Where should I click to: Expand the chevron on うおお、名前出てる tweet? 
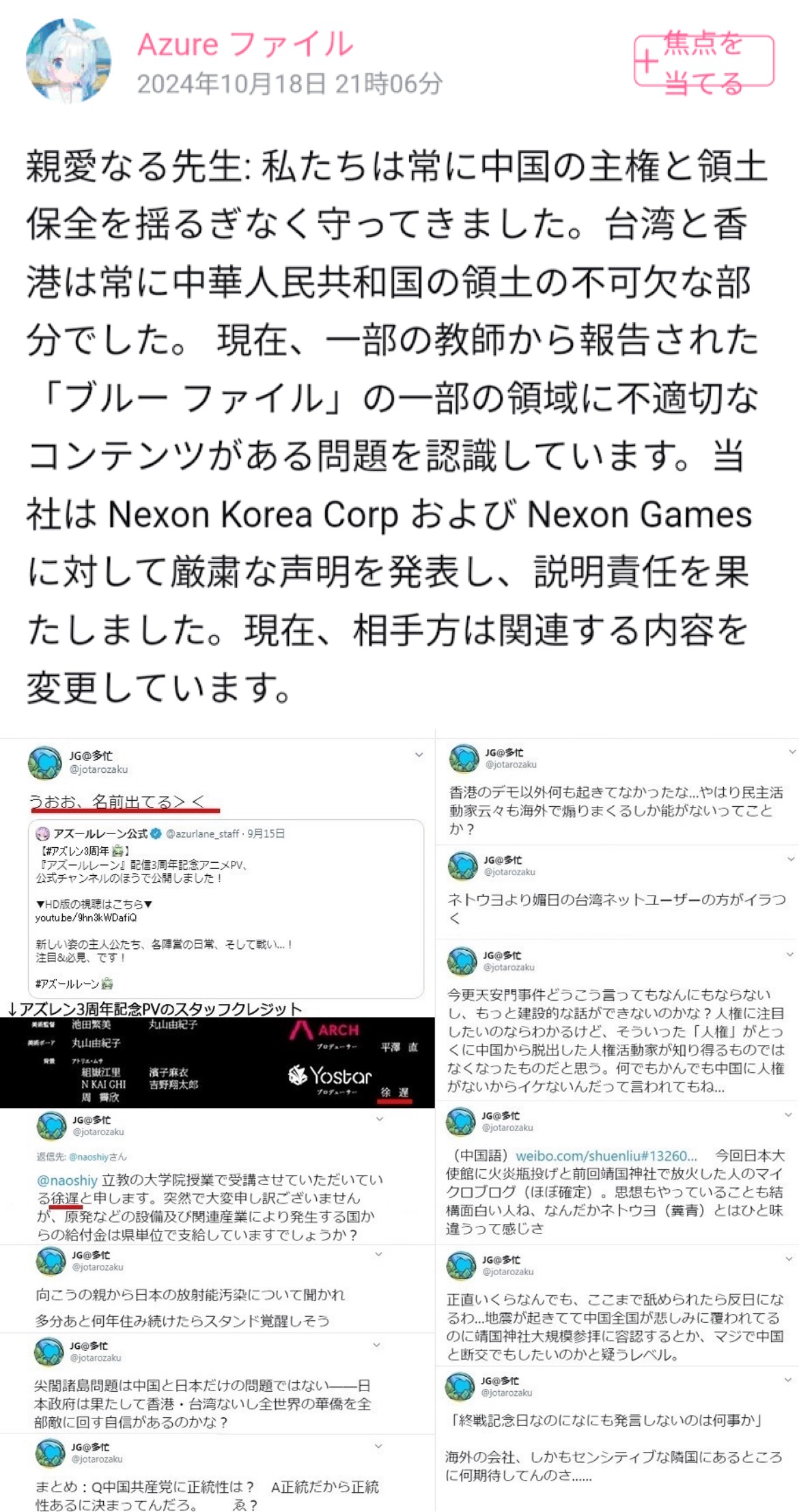click(x=419, y=755)
